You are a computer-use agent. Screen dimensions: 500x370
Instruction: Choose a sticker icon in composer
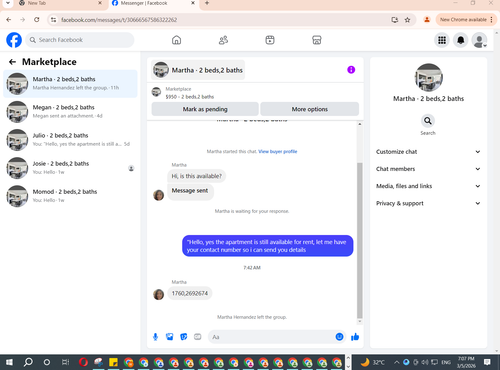pyautogui.click(x=184, y=337)
